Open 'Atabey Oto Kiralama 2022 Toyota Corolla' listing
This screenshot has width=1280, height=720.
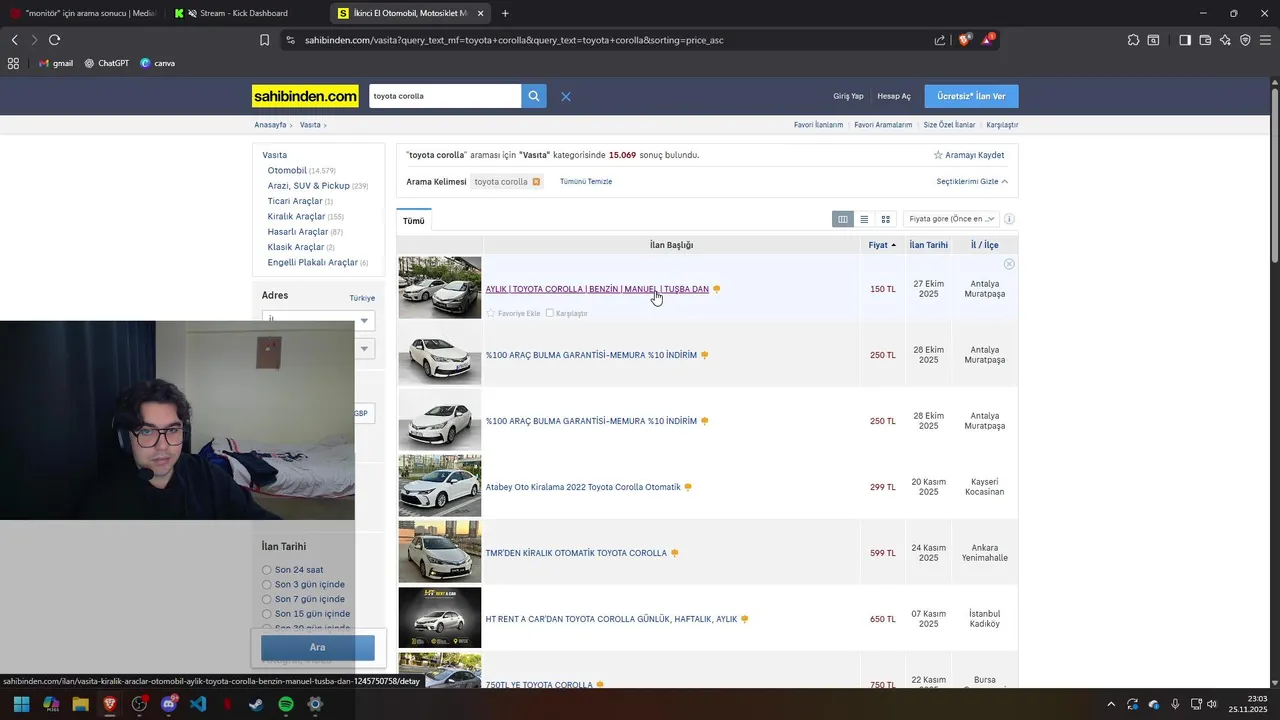point(583,487)
